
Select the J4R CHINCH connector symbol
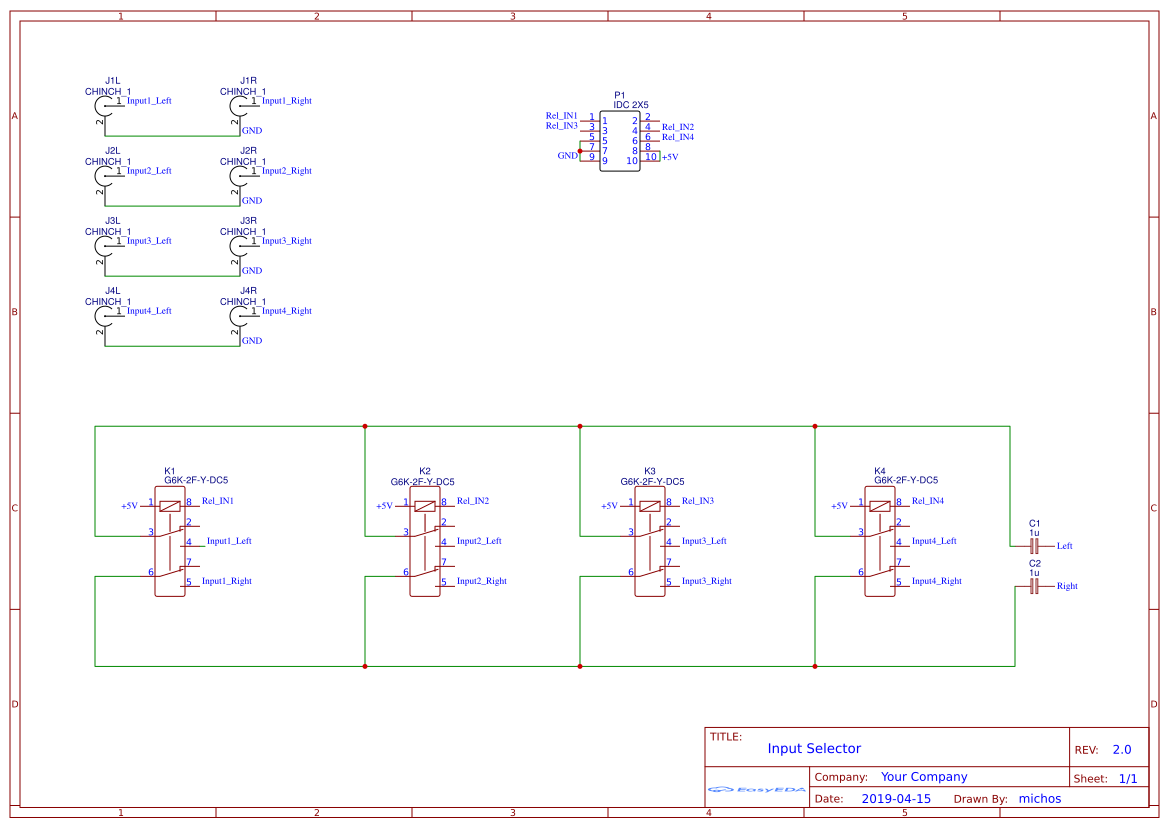240,315
